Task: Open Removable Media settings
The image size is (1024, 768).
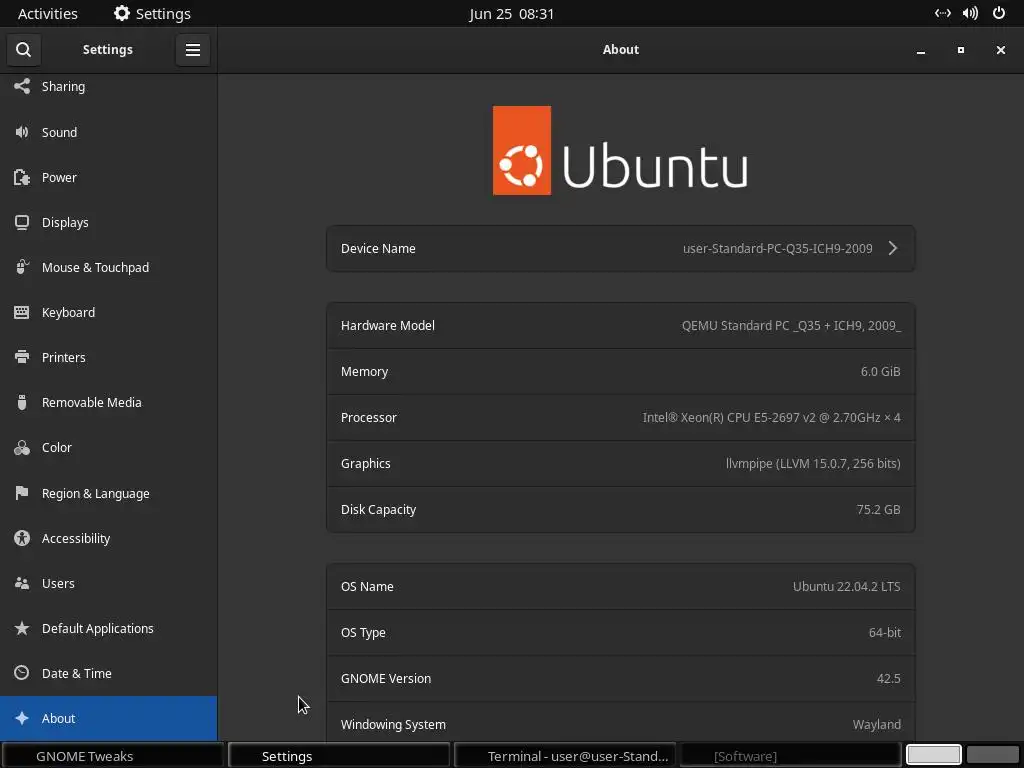Action: [108, 402]
